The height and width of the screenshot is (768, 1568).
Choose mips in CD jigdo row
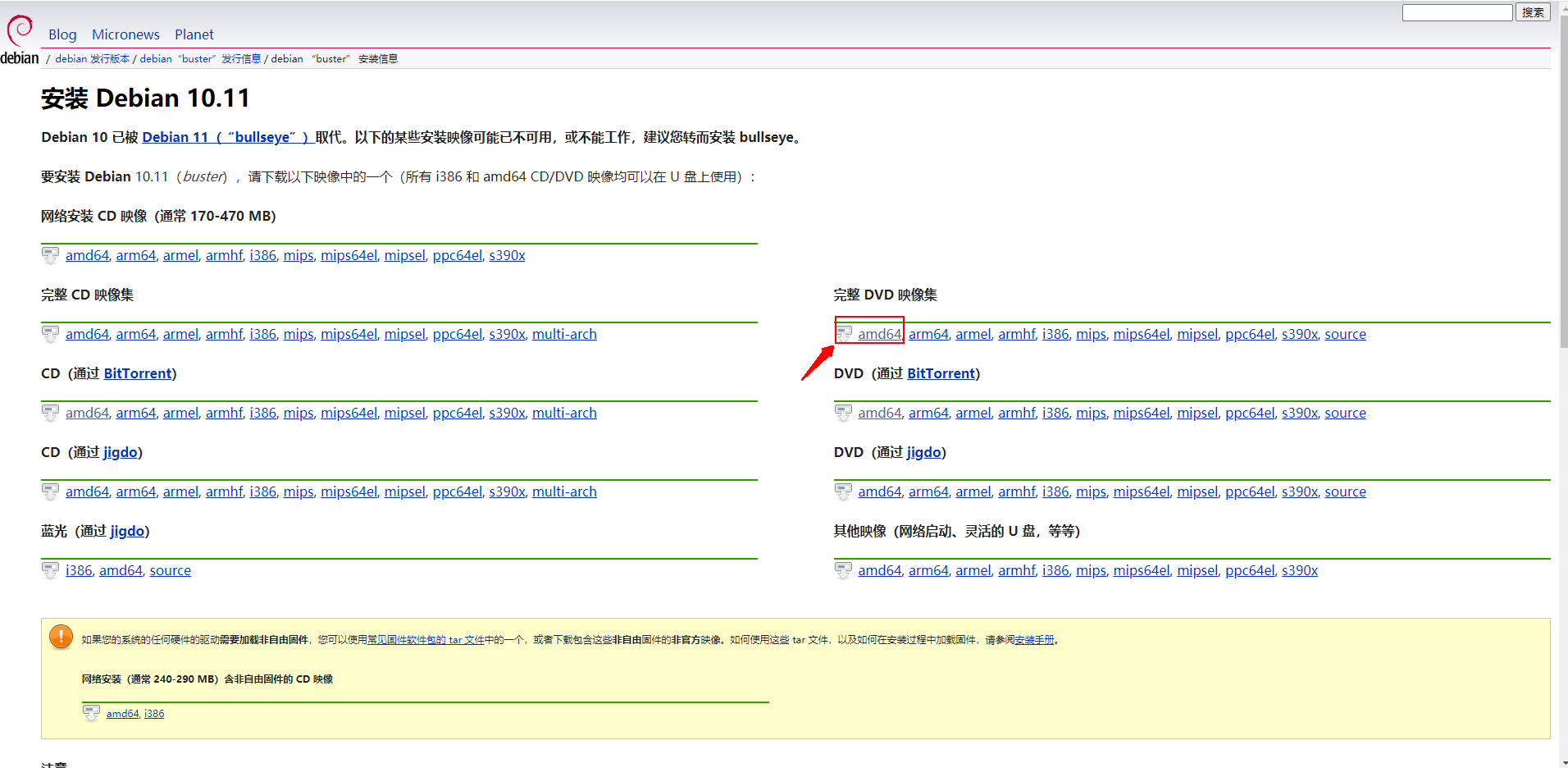[299, 491]
